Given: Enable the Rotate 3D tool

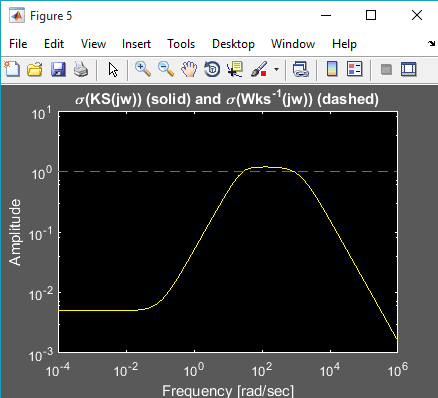Looking at the screenshot, I should coord(212,69).
